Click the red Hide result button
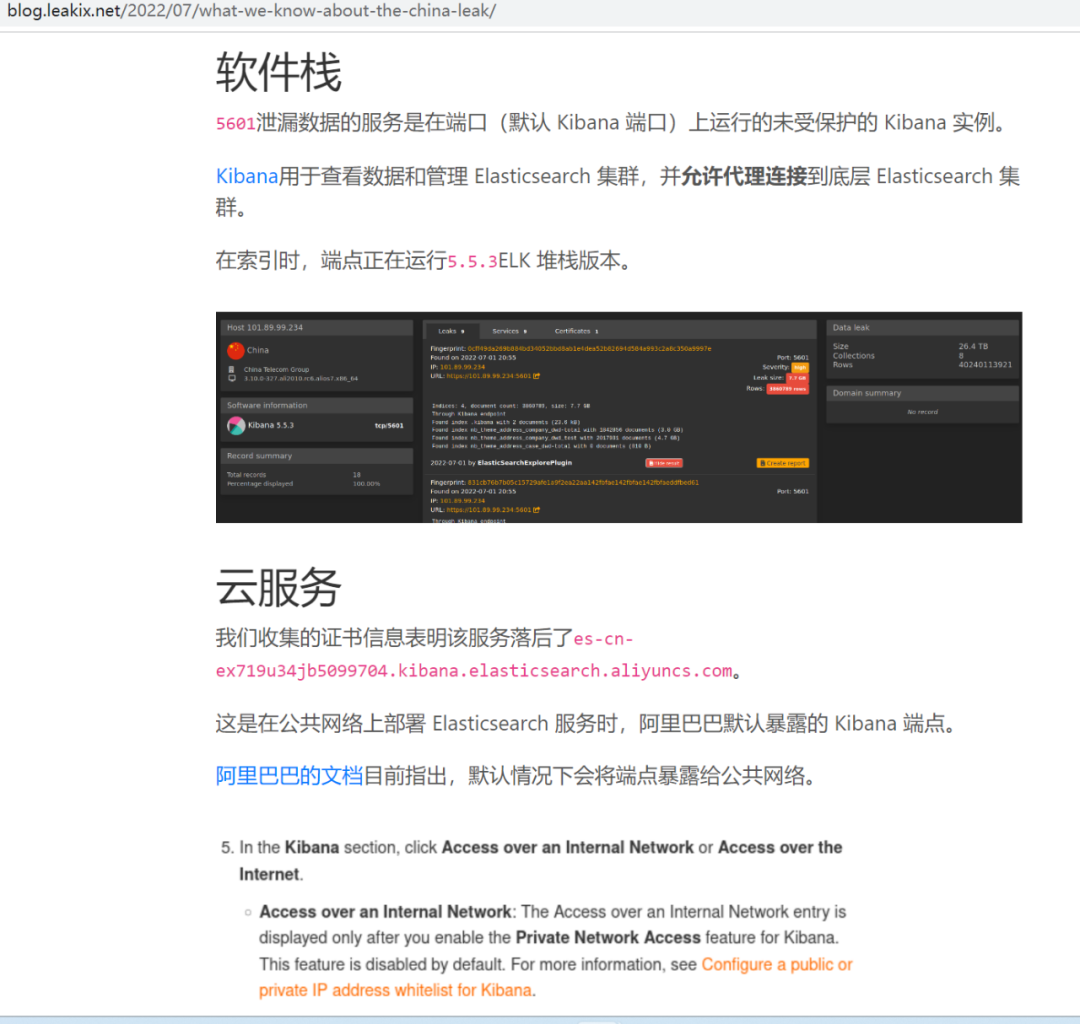Viewport: 1080px width, 1024px height. [663, 463]
